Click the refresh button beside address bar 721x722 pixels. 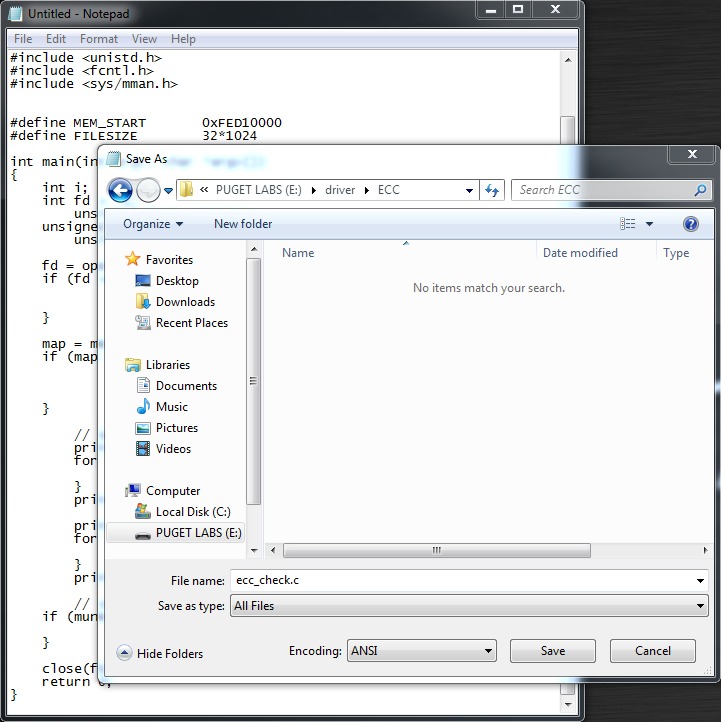(x=492, y=190)
